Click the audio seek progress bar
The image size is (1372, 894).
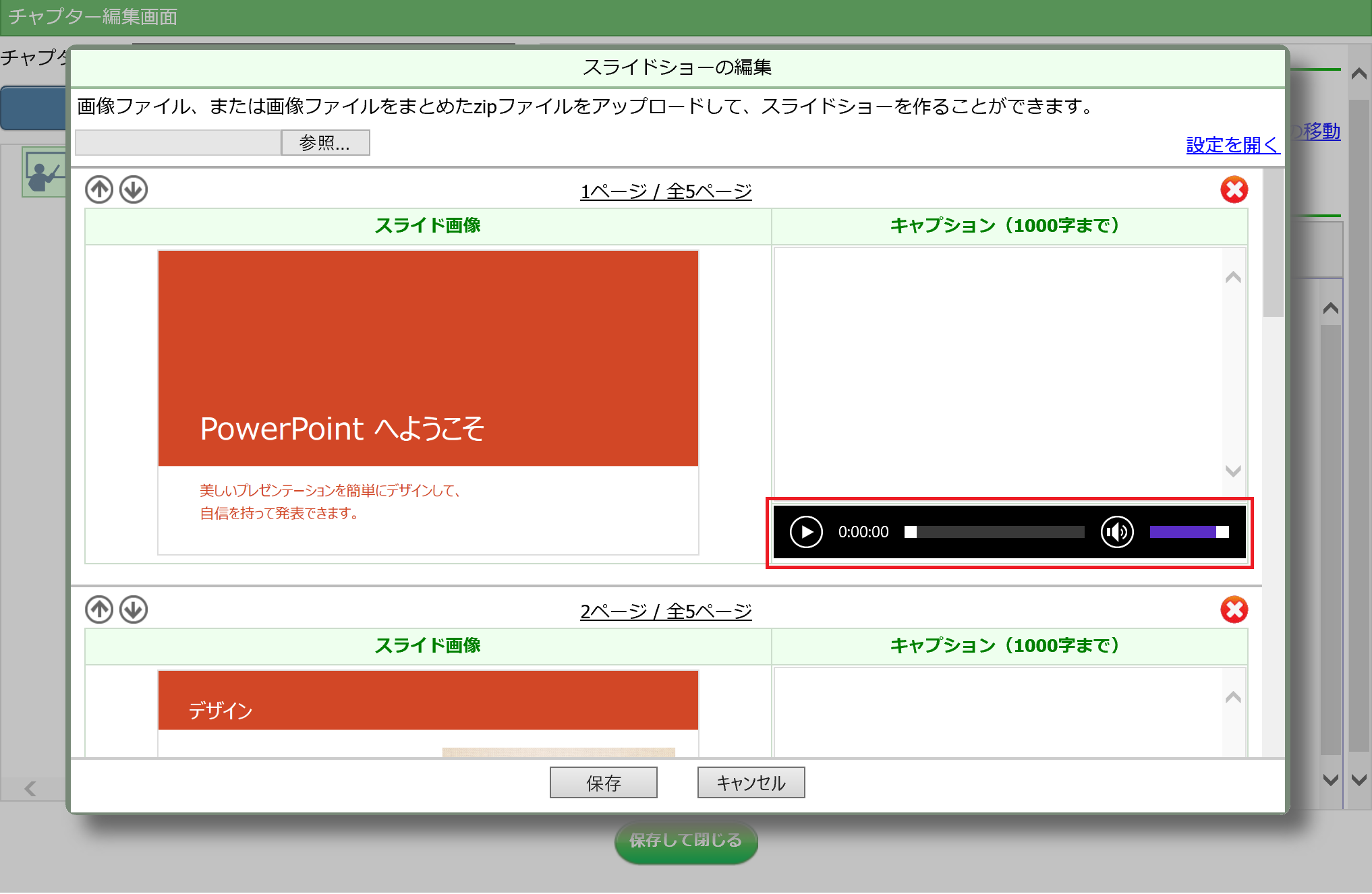(x=994, y=532)
